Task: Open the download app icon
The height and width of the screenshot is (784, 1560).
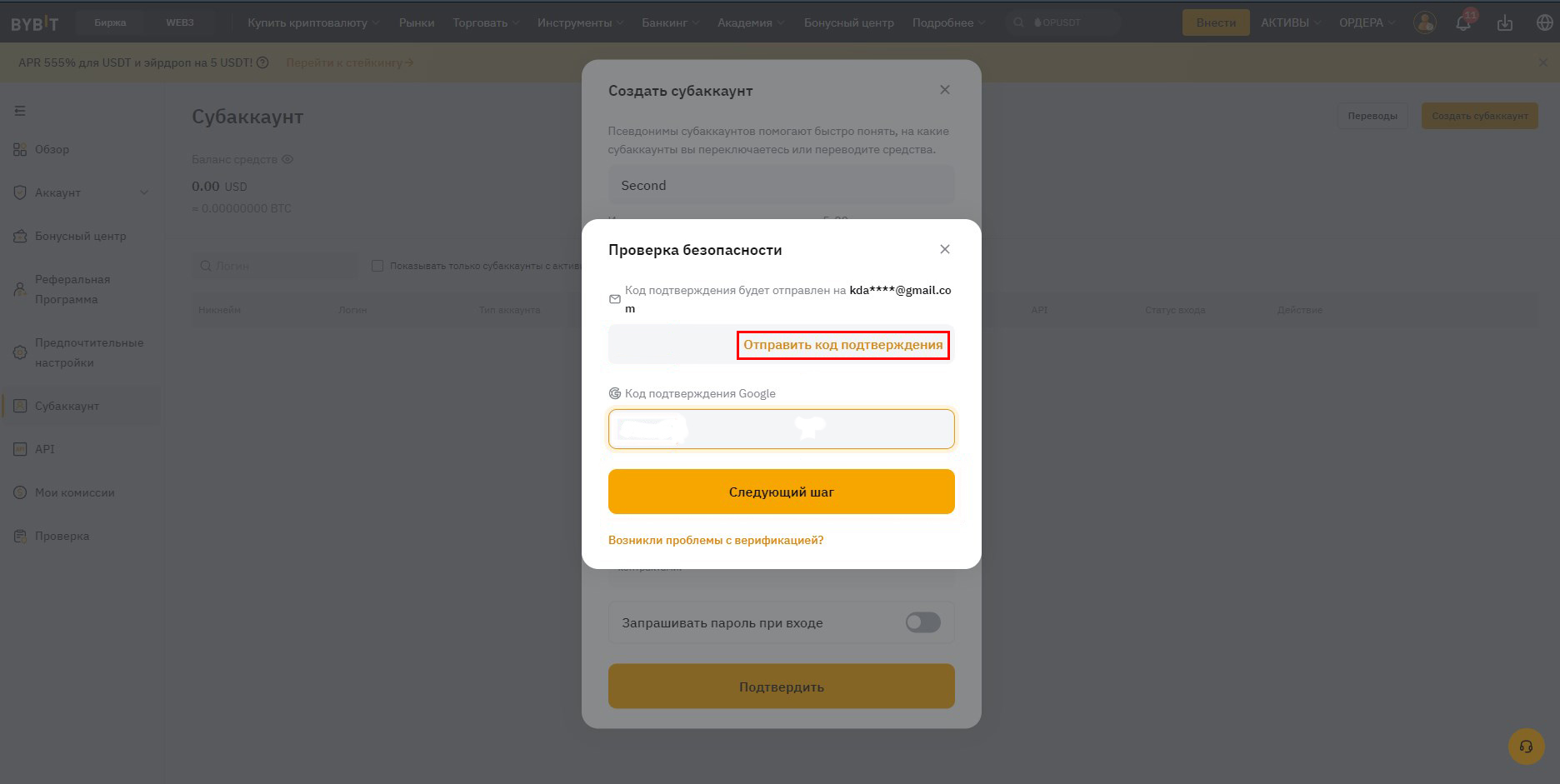Action: click(1505, 22)
